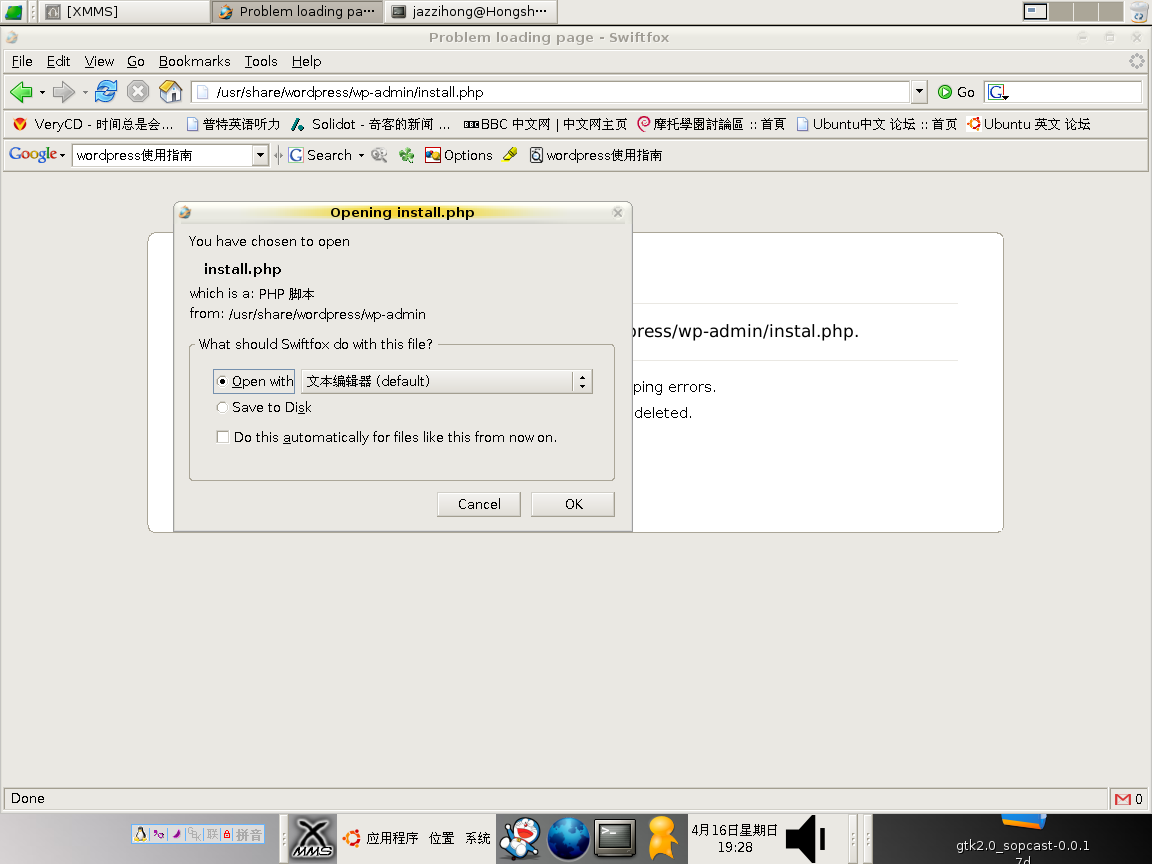Open the Bookmarks menu
This screenshot has width=1152, height=864.
[x=195, y=62]
